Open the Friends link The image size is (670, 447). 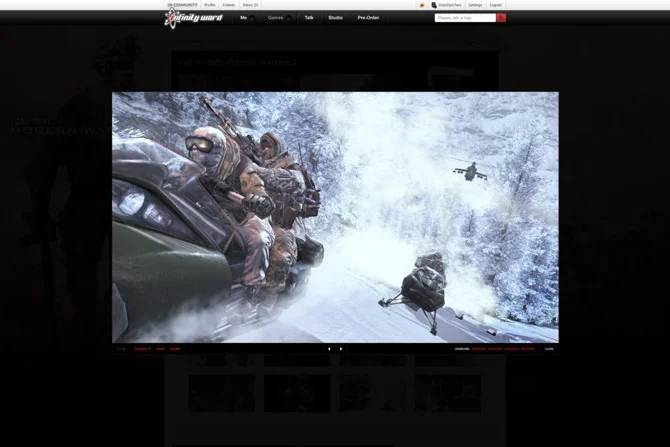pos(229,5)
